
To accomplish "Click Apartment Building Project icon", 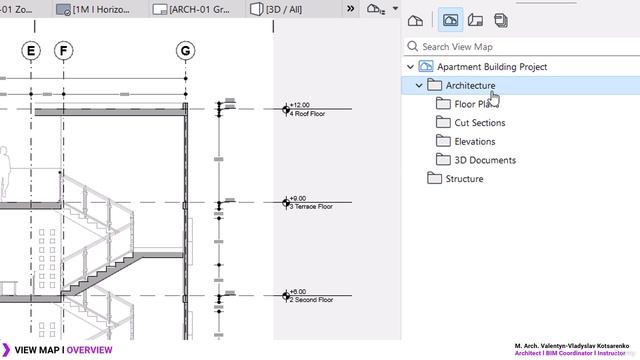I will pos(426,66).
